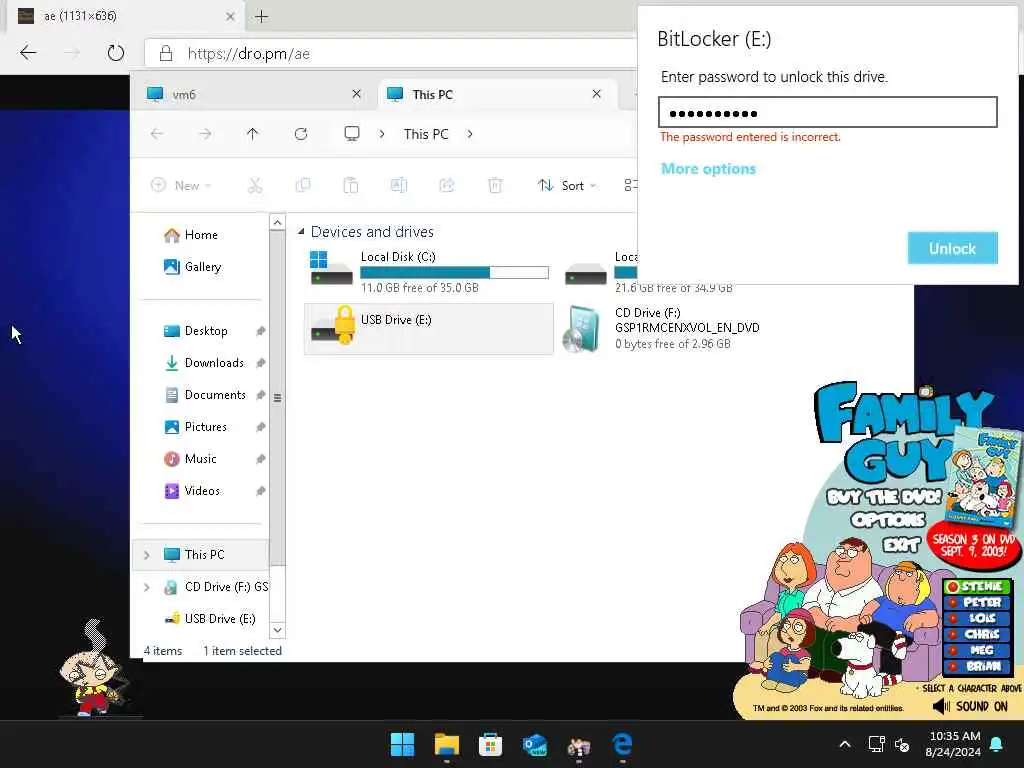Open a new browser tab

tap(261, 16)
